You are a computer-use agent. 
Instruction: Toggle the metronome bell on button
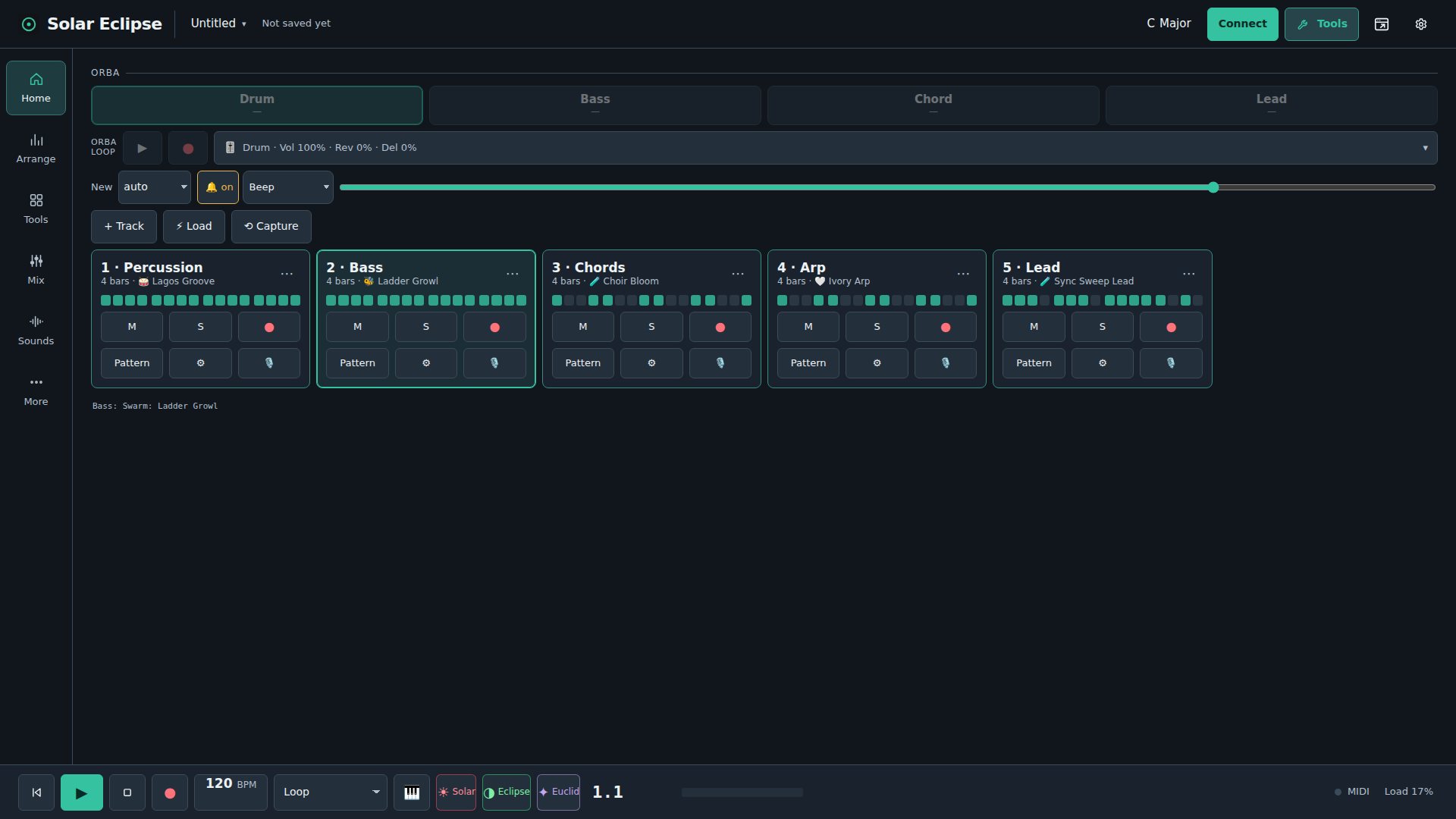218,187
